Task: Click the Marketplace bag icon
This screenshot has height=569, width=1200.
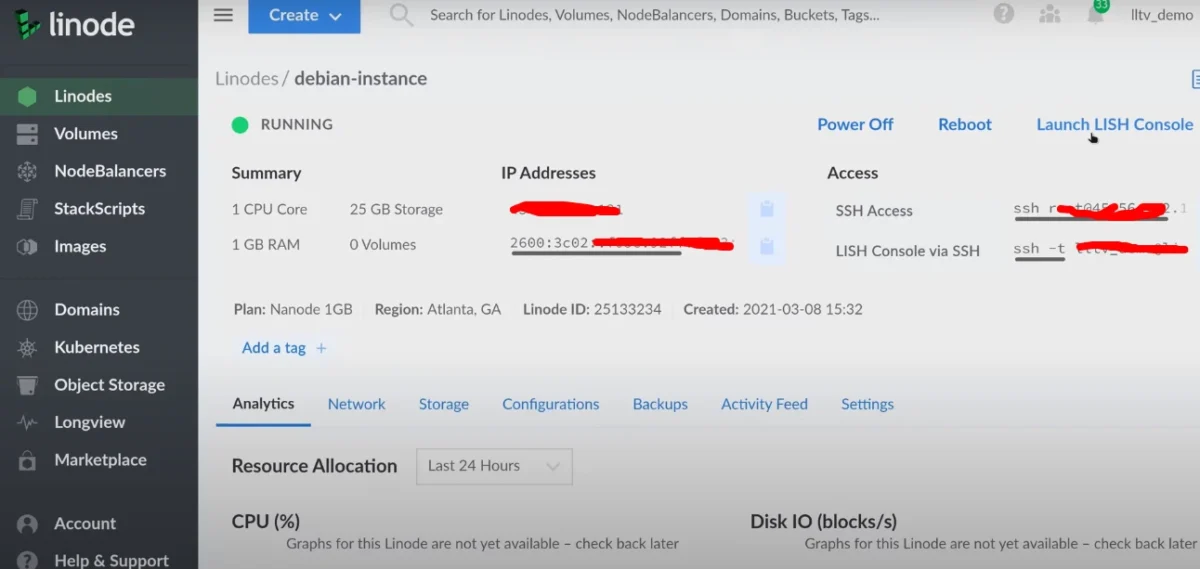Action: tap(27, 461)
